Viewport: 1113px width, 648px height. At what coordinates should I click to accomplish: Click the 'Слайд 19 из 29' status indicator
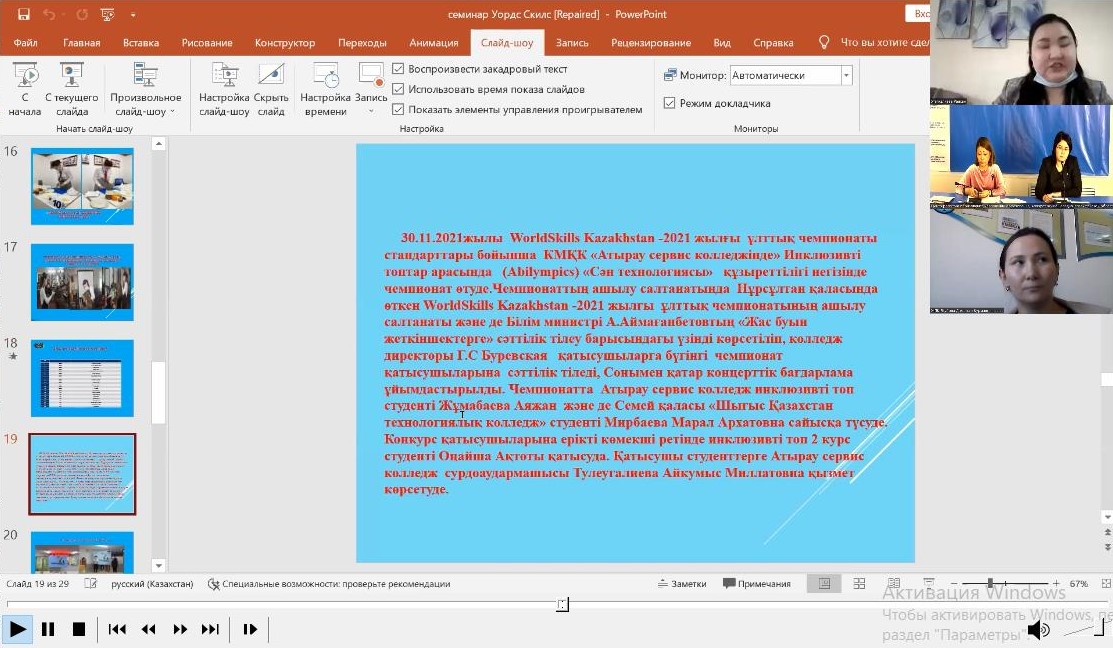coord(38,583)
